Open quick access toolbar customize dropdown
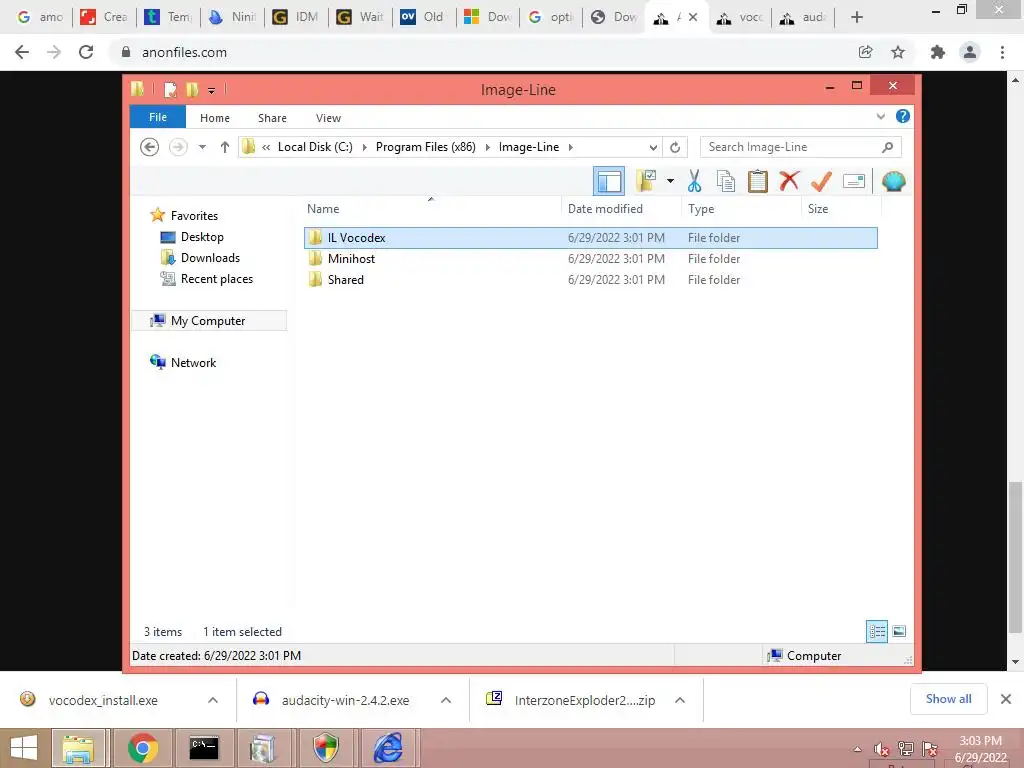Viewport: 1024px width, 768px height. 212,90
